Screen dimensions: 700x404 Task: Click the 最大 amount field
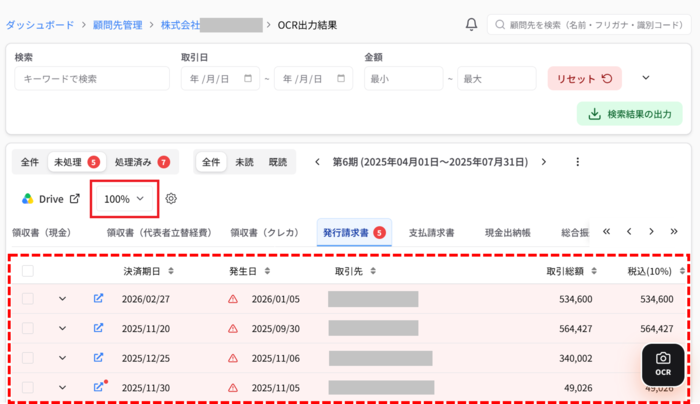tap(496, 79)
